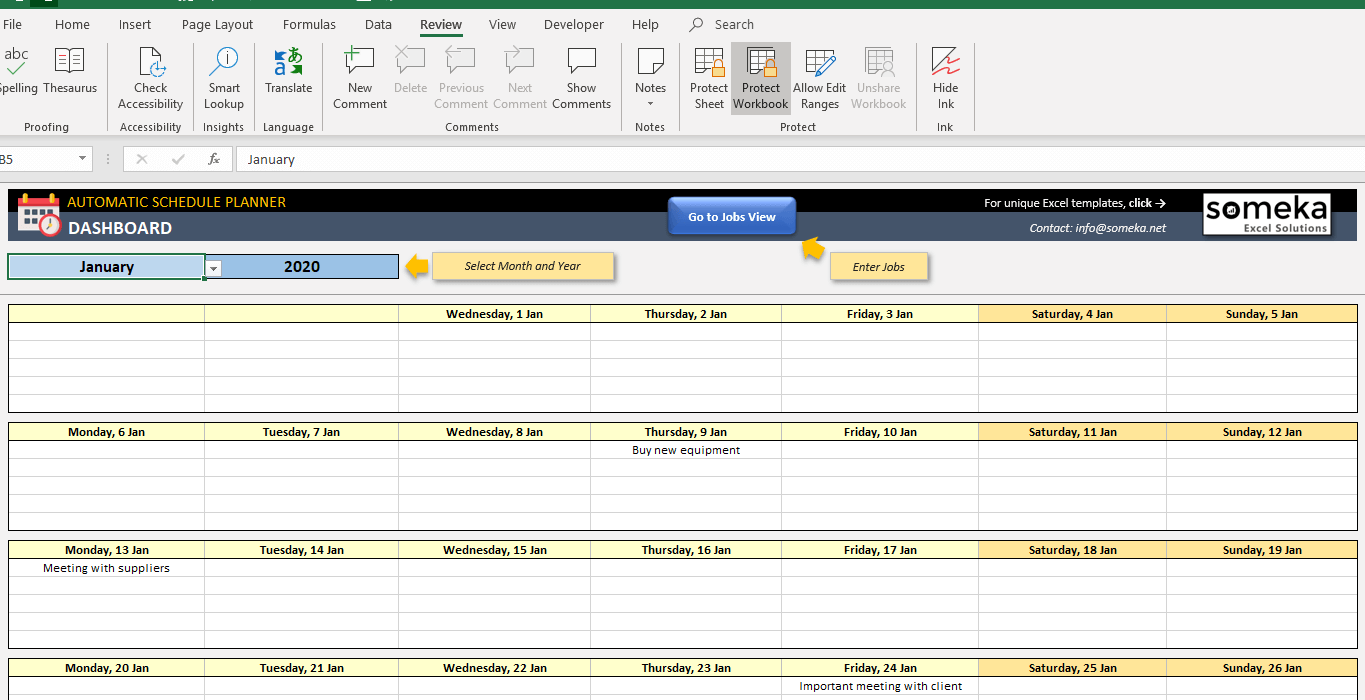
Task: Open the Formulas ribbon tab
Action: [x=309, y=24]
